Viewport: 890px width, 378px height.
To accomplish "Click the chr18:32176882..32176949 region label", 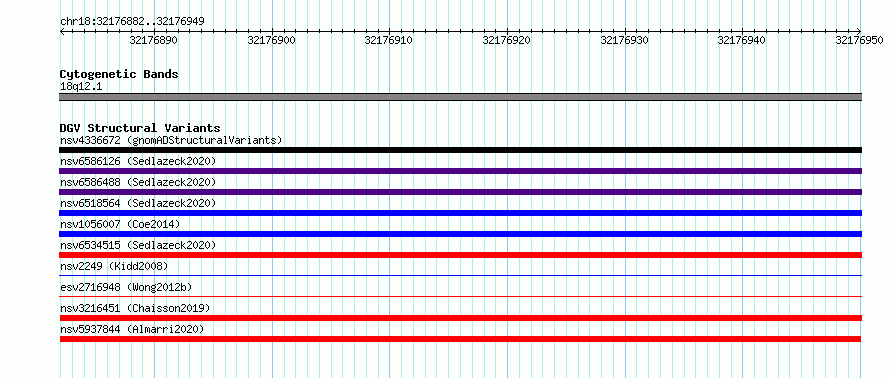I will click(132, 21).
